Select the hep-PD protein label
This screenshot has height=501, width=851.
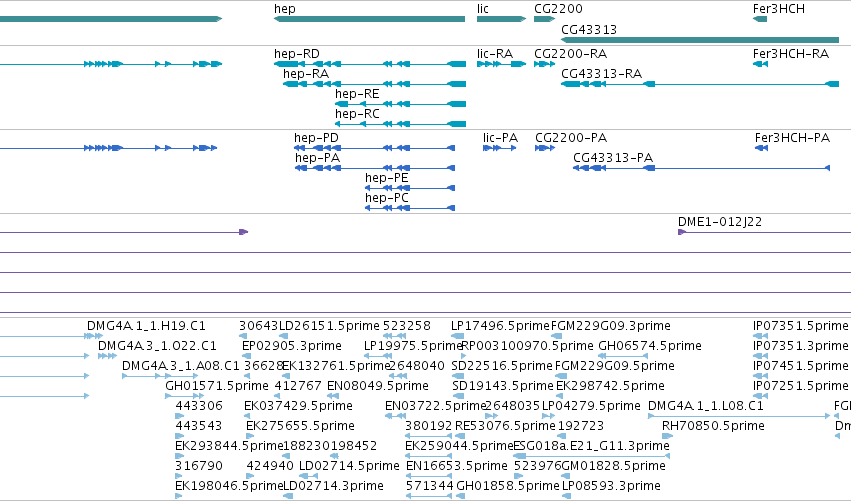click(x=316, y=138)
